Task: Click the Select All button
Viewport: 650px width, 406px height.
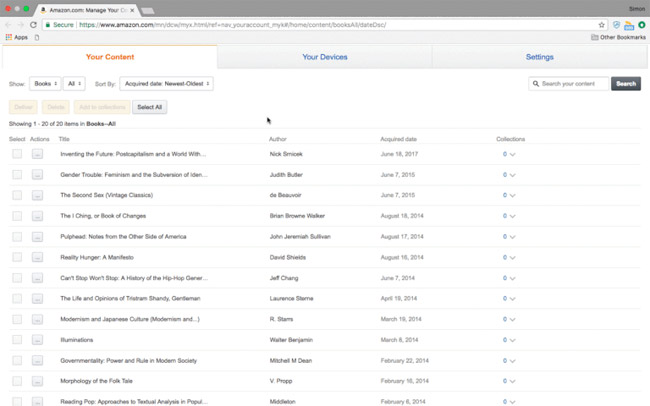Action: (x=150, y=107)
